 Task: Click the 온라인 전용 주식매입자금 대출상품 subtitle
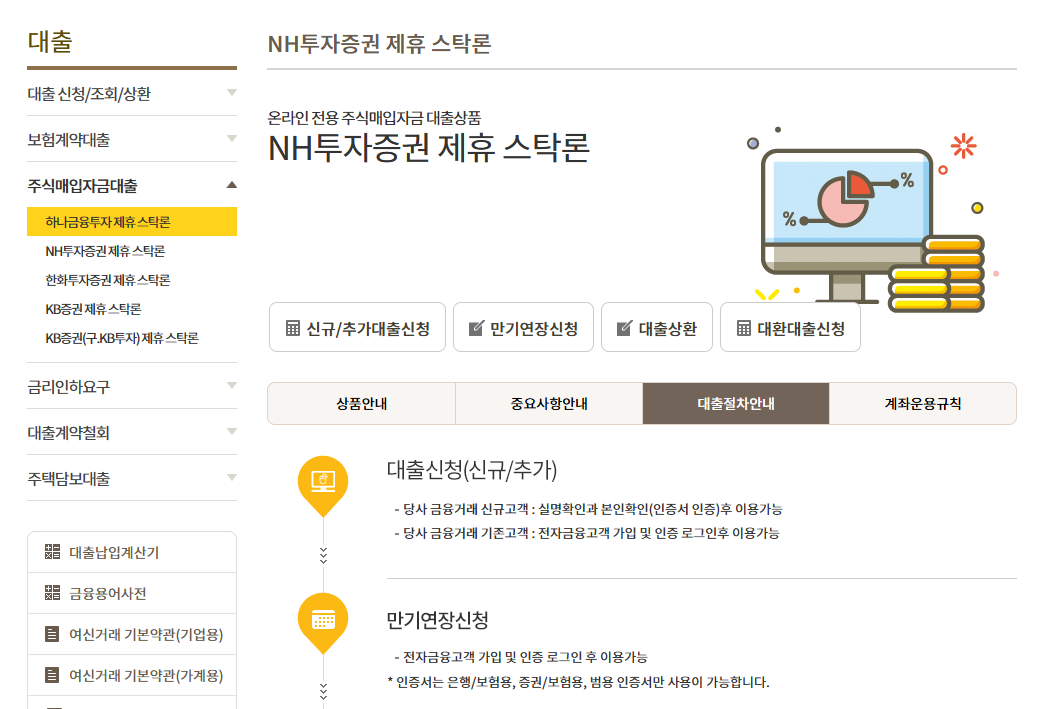pos(374,118)
